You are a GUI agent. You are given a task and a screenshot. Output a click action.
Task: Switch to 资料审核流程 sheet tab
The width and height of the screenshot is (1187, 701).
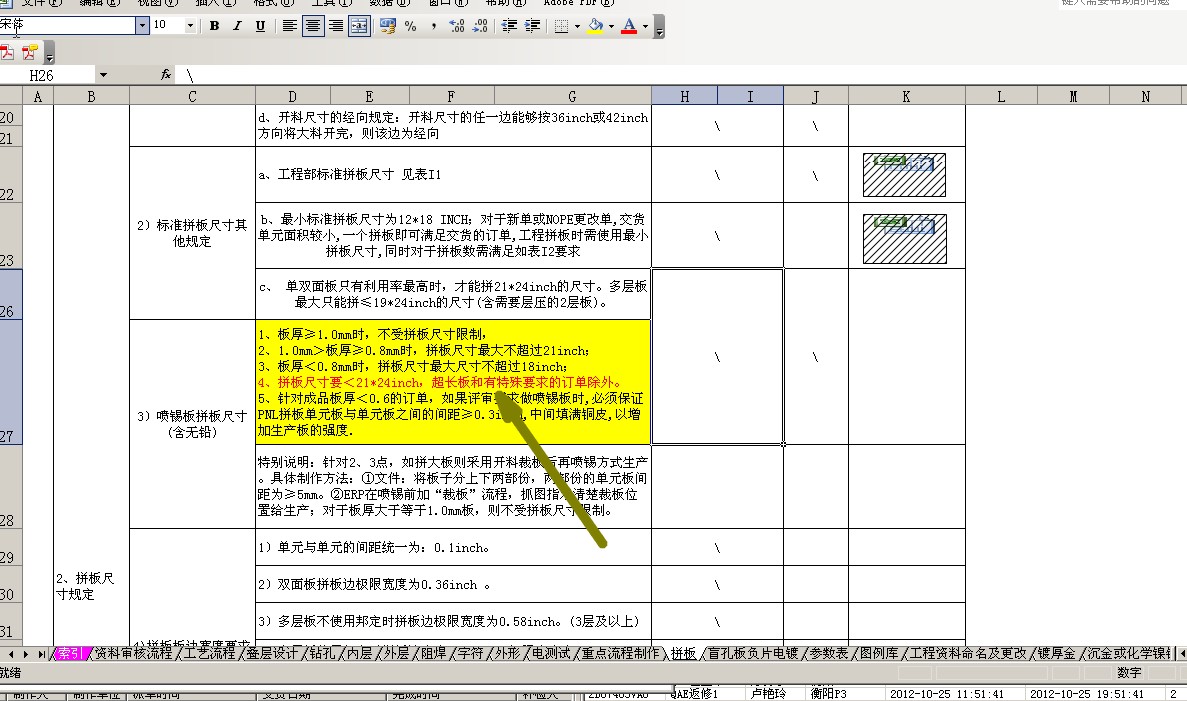pos(133,653)
